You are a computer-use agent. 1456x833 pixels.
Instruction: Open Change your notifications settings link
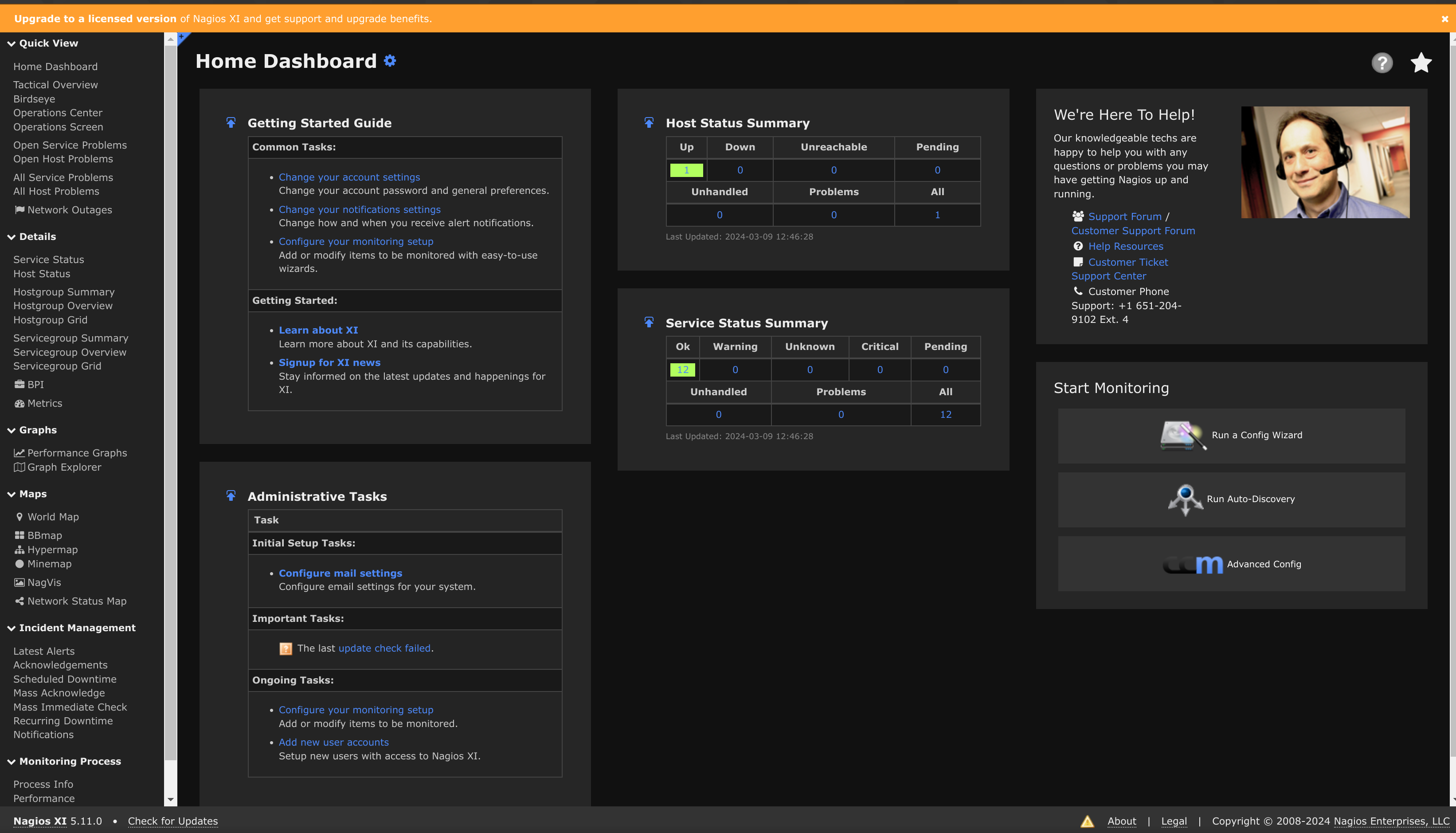coord(359,209)
